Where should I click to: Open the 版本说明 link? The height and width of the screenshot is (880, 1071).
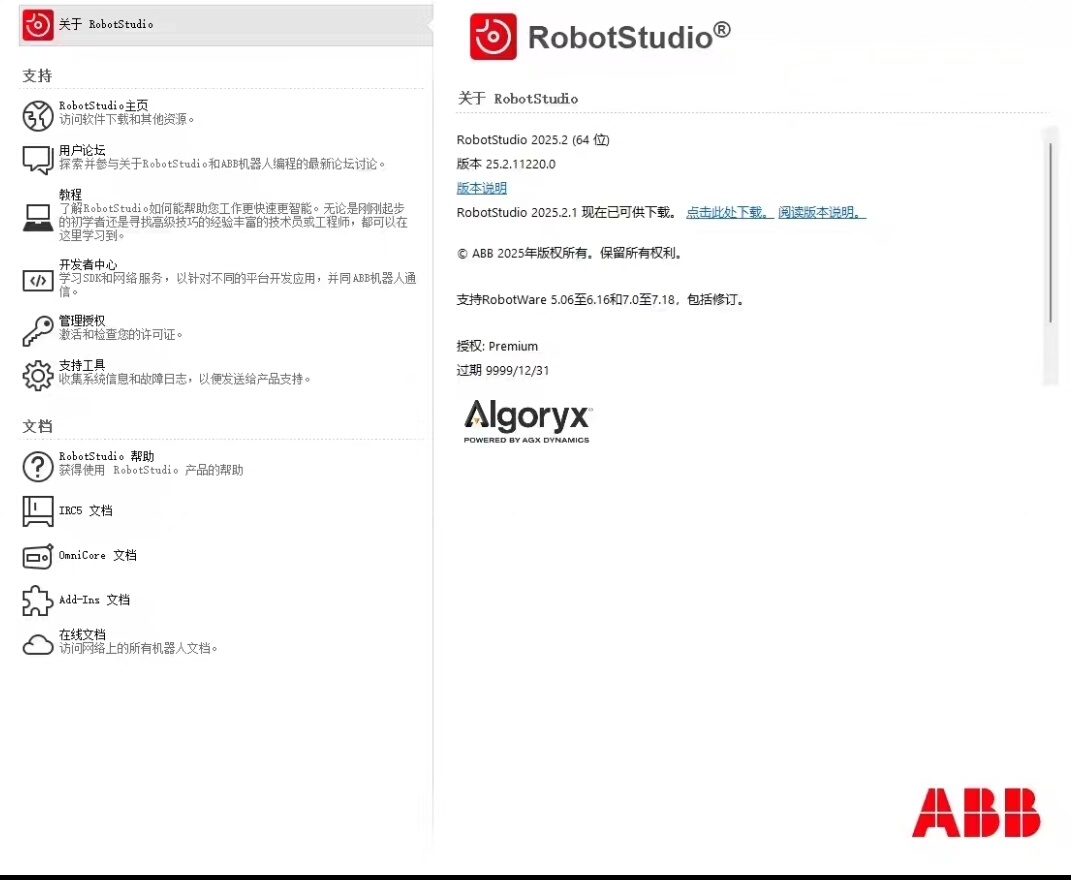[x=482, y=188]
